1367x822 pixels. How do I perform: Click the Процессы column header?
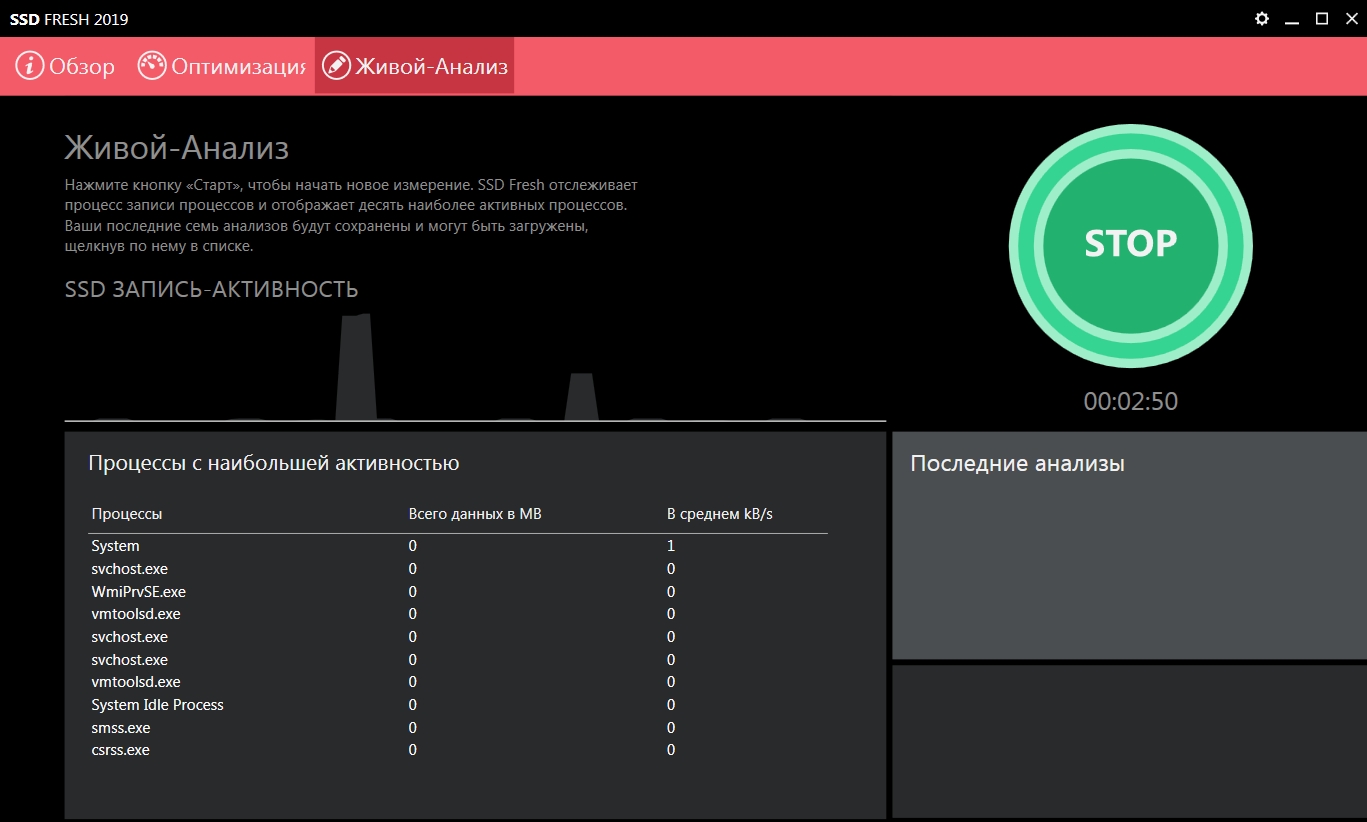coord(126,514)
